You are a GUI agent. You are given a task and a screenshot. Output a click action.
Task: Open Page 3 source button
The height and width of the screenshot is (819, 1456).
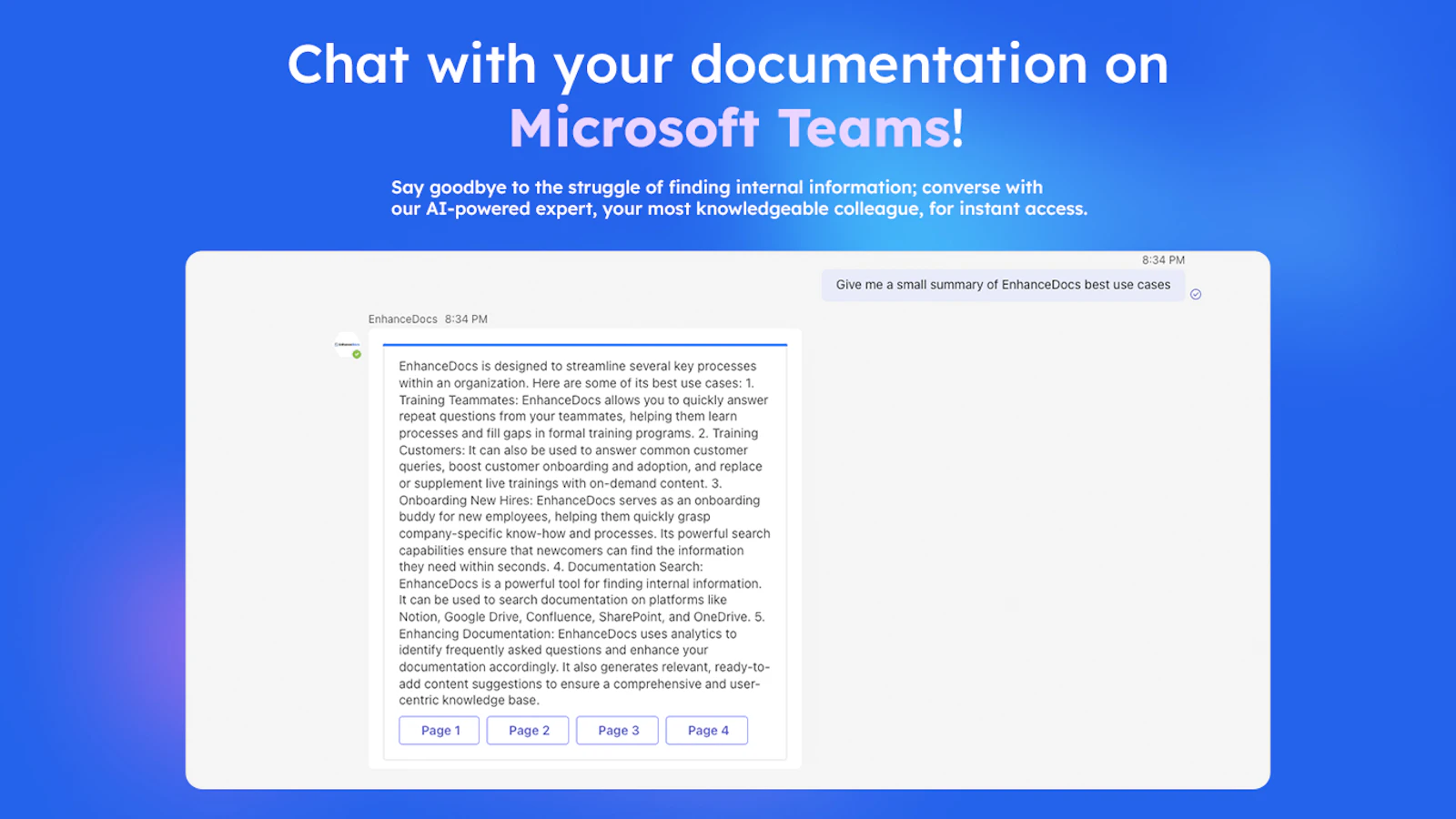pos(618,731)
